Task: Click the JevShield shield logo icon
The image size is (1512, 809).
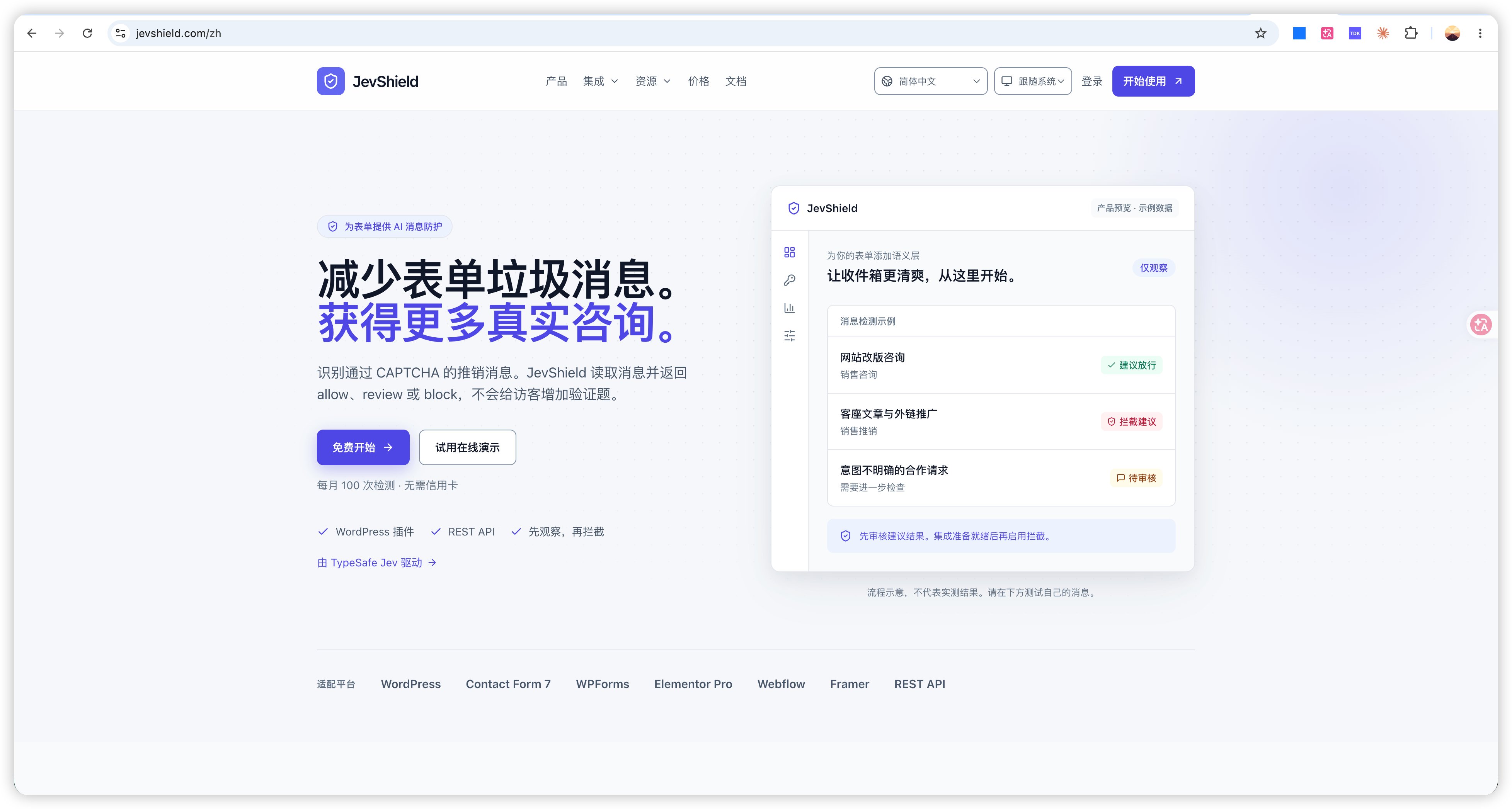Action: (x=331, y=81)
